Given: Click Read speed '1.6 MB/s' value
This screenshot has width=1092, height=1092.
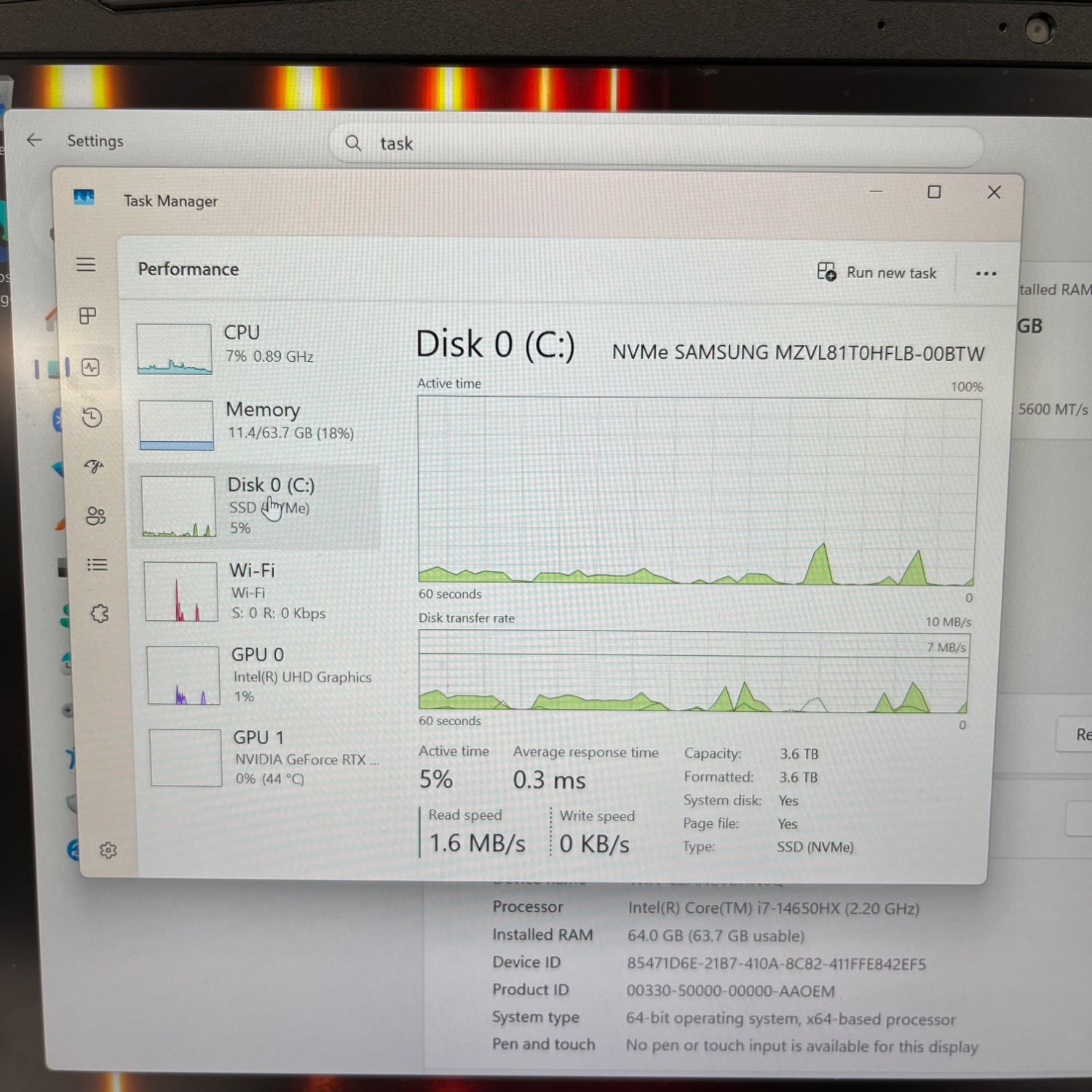Looking at the screenshot, I should [x=477, y=843].
